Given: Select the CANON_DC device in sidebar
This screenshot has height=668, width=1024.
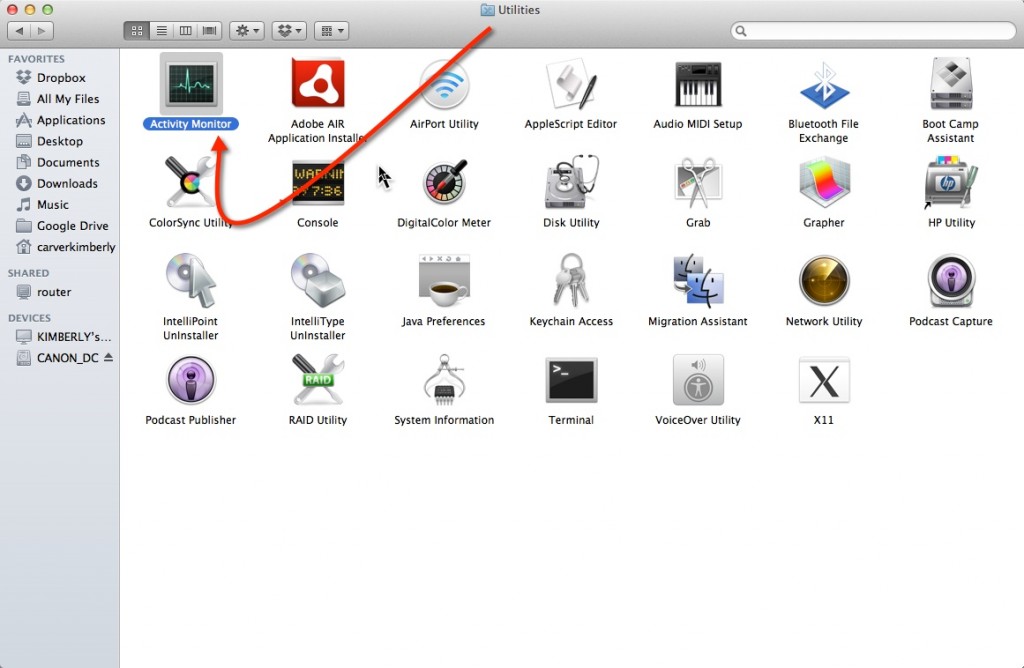Looking at the screenshot, I should pos(57,358).
